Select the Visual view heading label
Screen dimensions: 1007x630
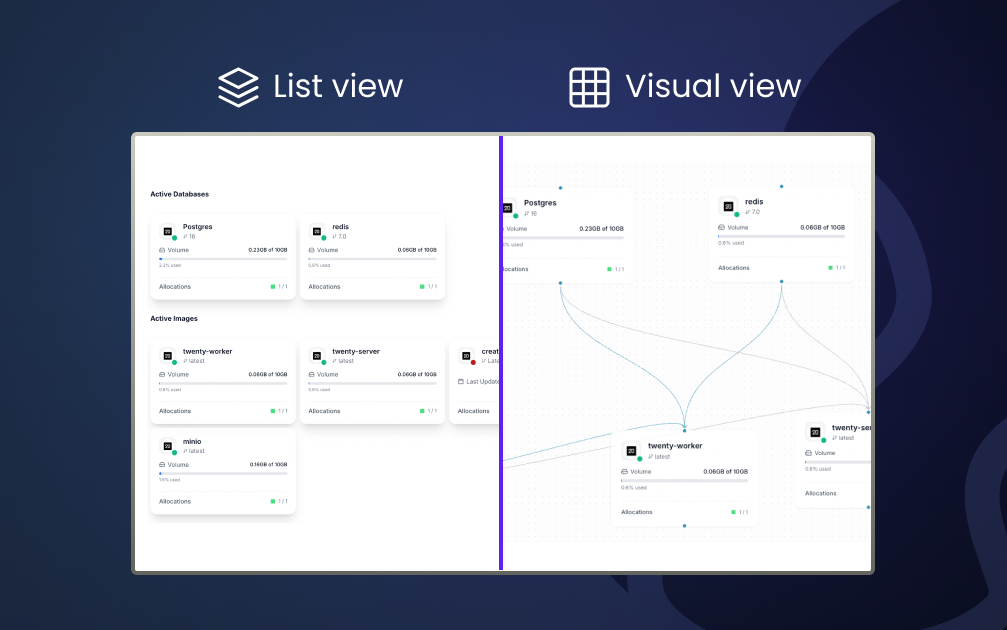tap(713, 86)
